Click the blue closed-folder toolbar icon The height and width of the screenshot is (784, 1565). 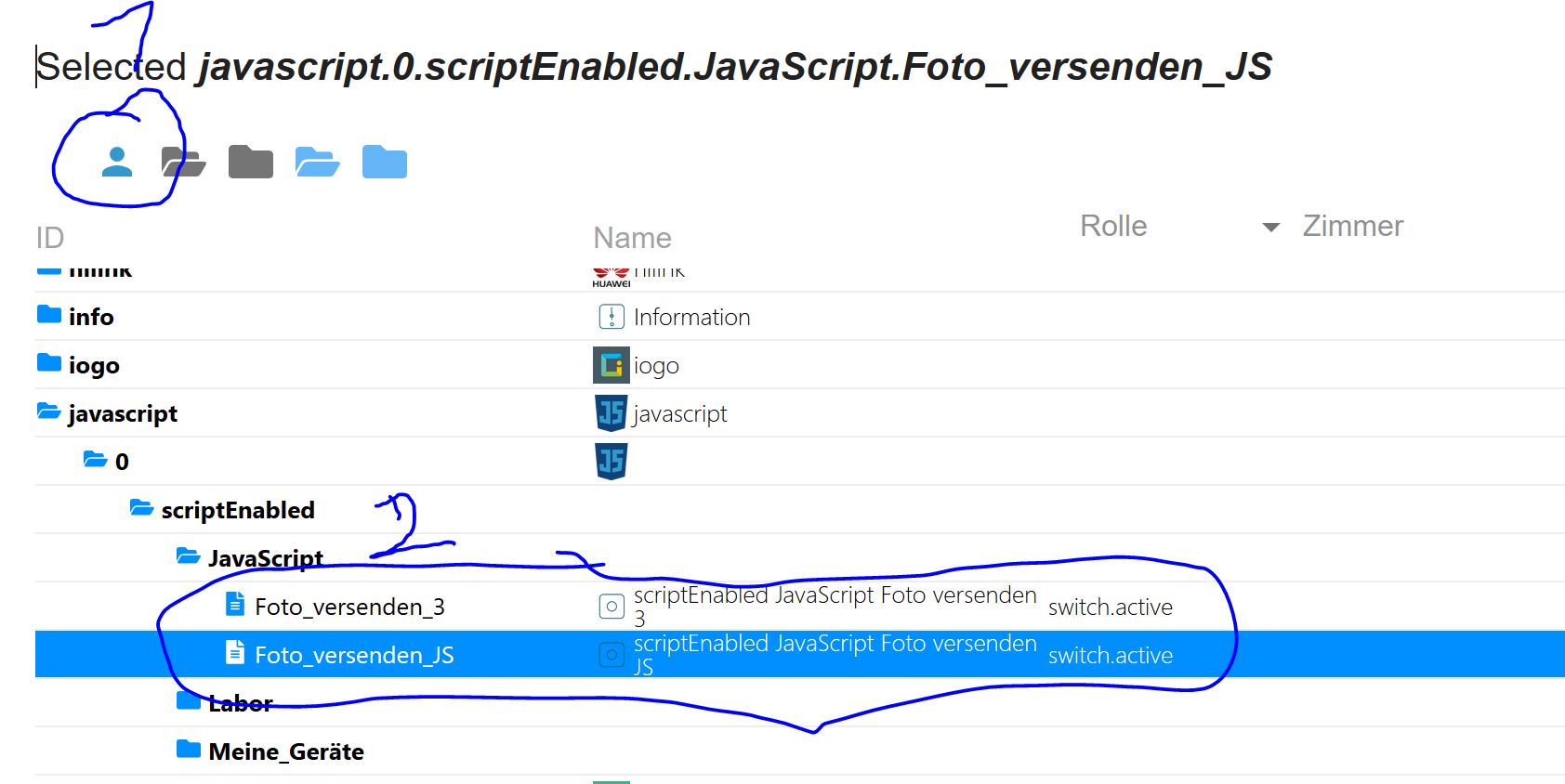click(x=385, y=162)
